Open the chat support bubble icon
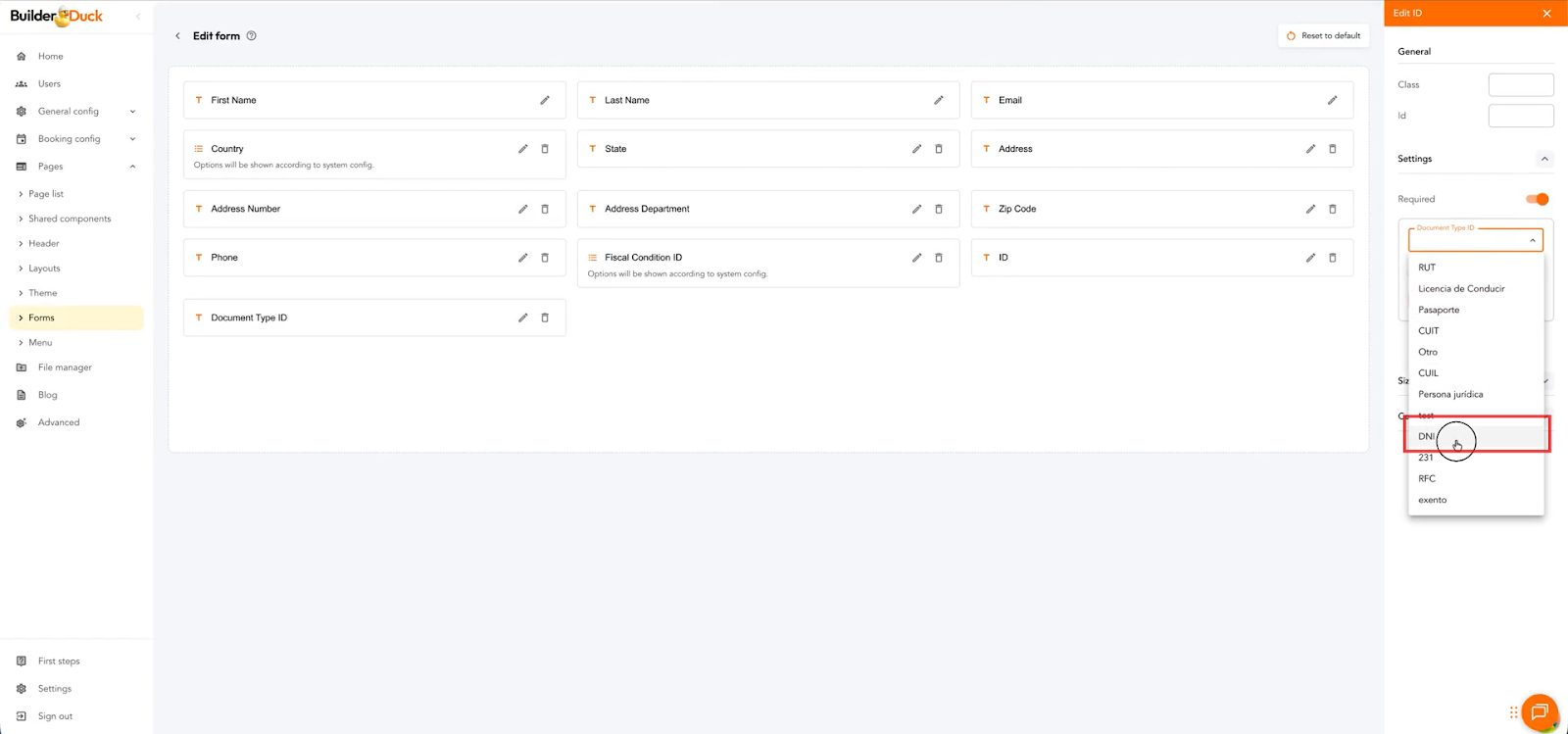The width and height of the screenshot is (1568, 734). (x=1539, y=711)
